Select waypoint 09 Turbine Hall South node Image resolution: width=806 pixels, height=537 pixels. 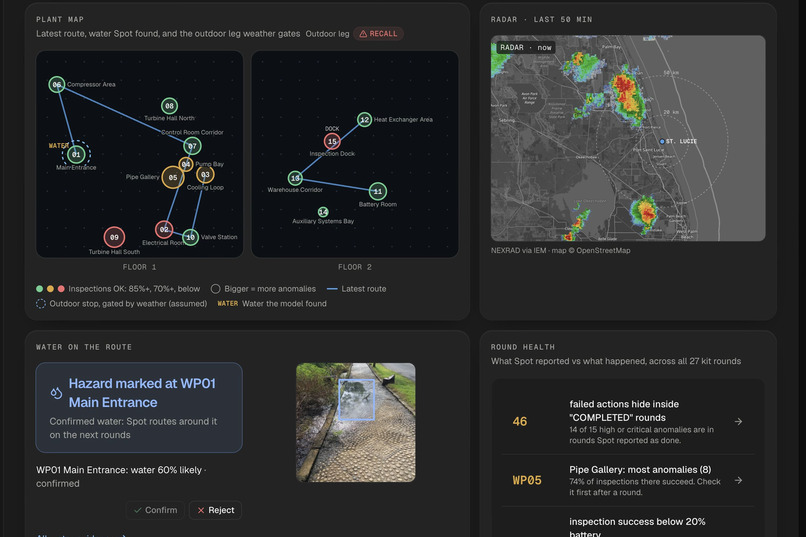pos(114,237)
